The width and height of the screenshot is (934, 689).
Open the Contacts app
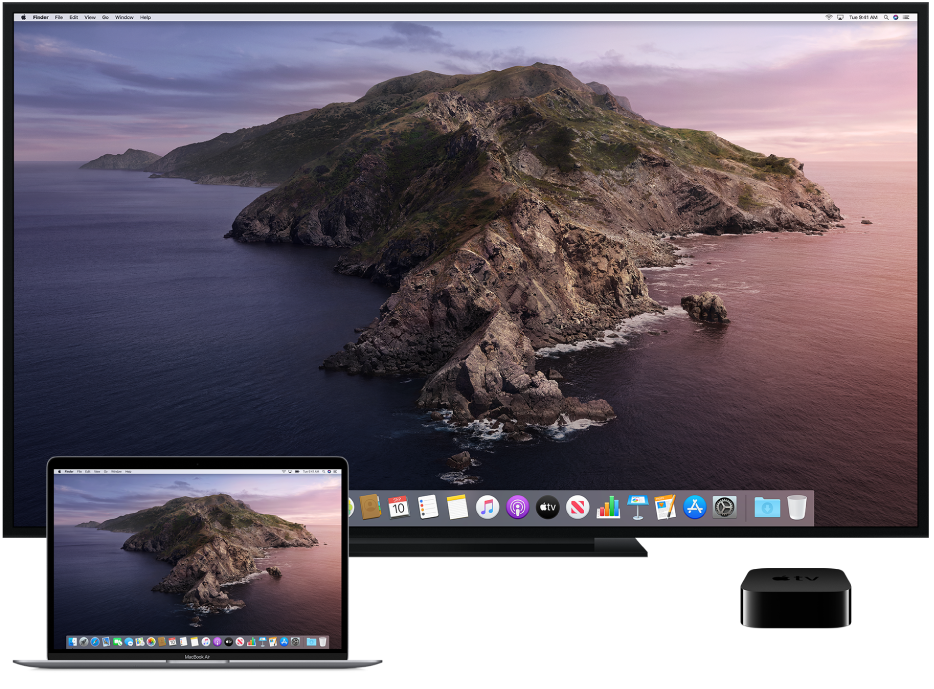pos(372,507)
